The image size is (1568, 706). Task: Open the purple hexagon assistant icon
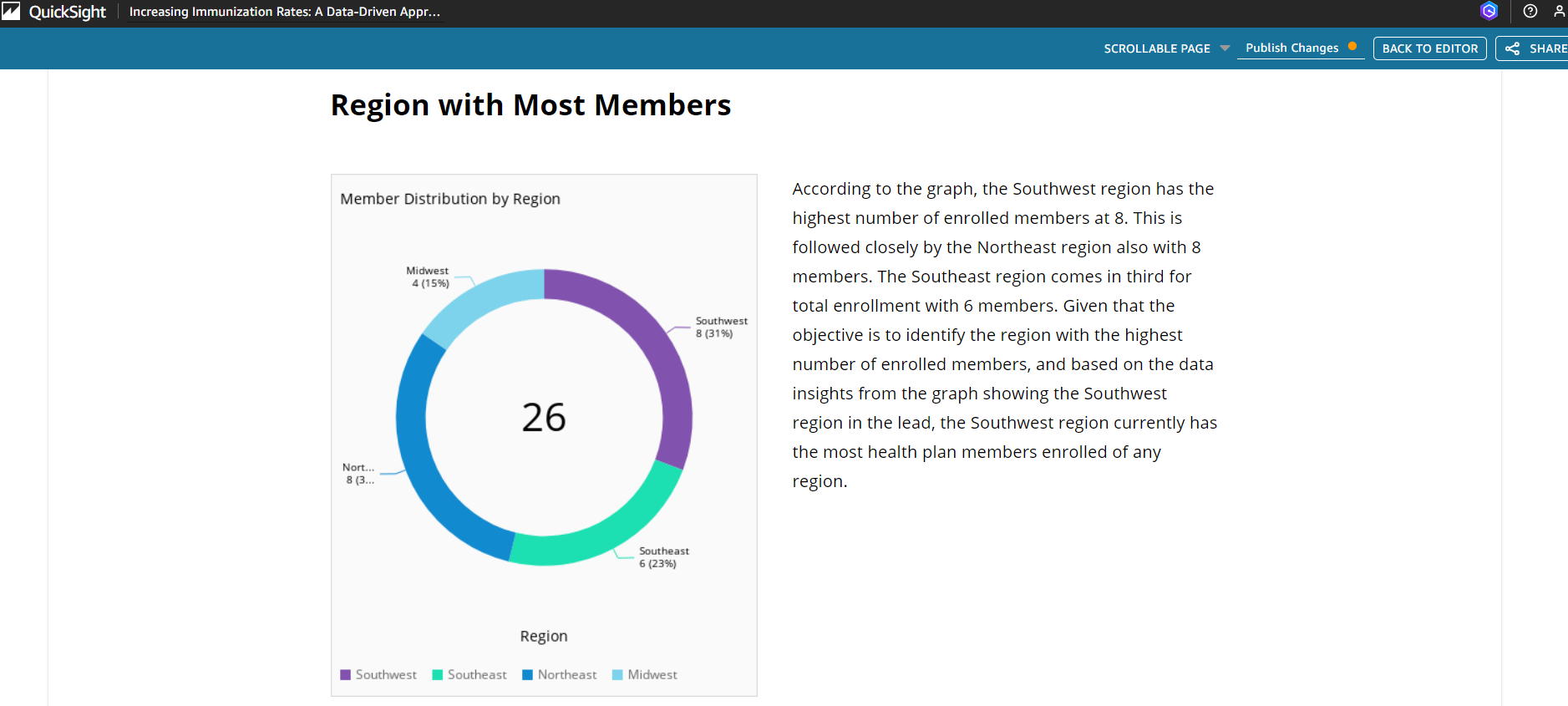pos(1489,11)
